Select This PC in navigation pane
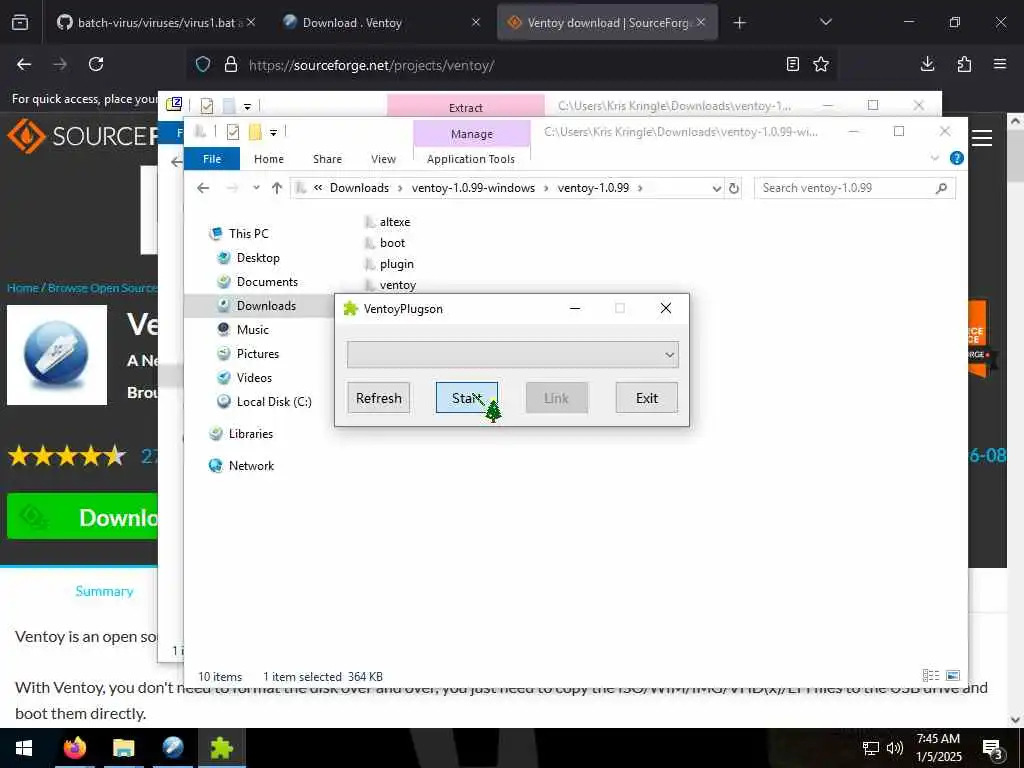 click(248, 233)
